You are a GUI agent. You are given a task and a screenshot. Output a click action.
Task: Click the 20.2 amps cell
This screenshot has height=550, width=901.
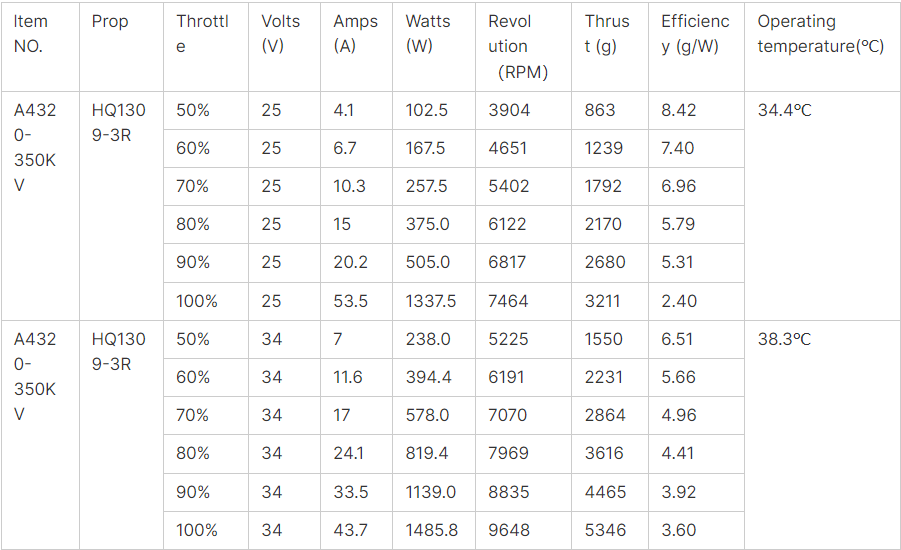point(350,262)
